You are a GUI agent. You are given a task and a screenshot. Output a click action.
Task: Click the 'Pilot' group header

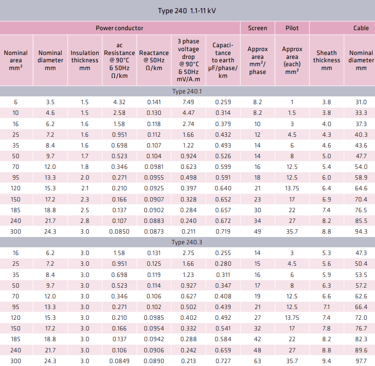pyautogui.click(x=292, y=28)
